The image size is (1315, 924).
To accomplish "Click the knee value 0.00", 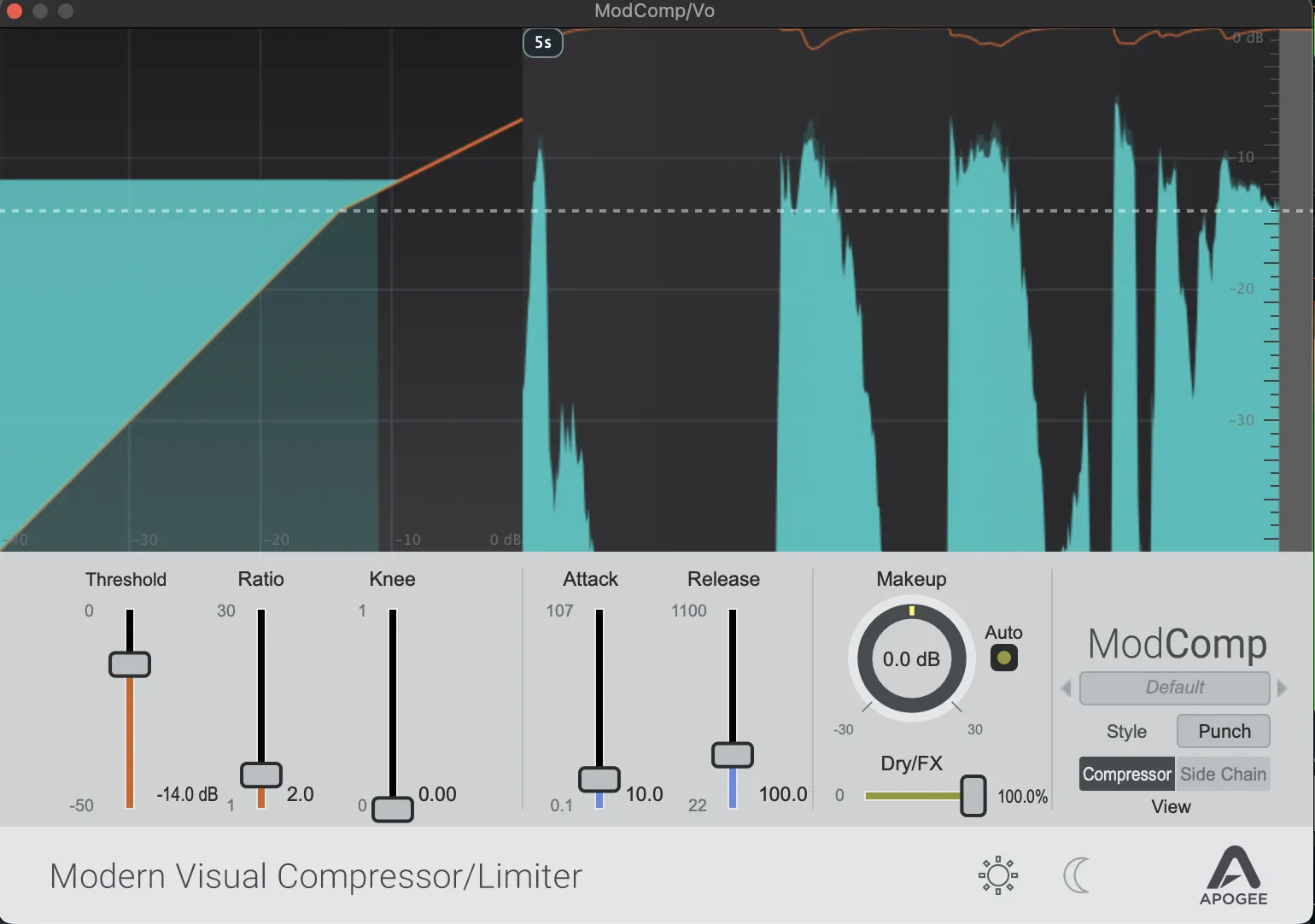I will (x=437, y=794).
